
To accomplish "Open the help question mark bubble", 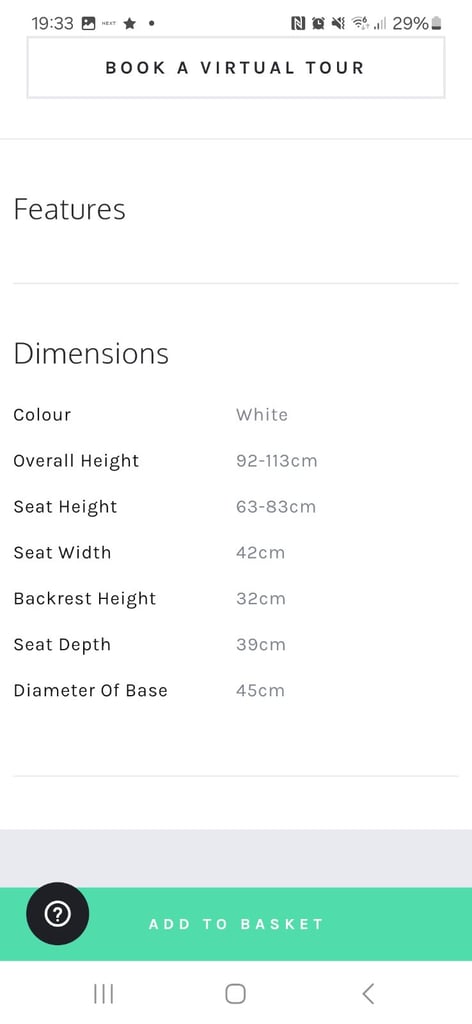I will tap(57, 913).
